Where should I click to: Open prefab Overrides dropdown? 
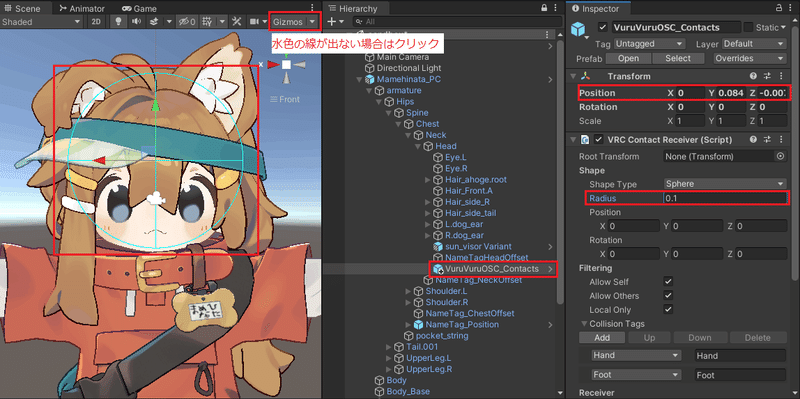(x=750, y=58)
